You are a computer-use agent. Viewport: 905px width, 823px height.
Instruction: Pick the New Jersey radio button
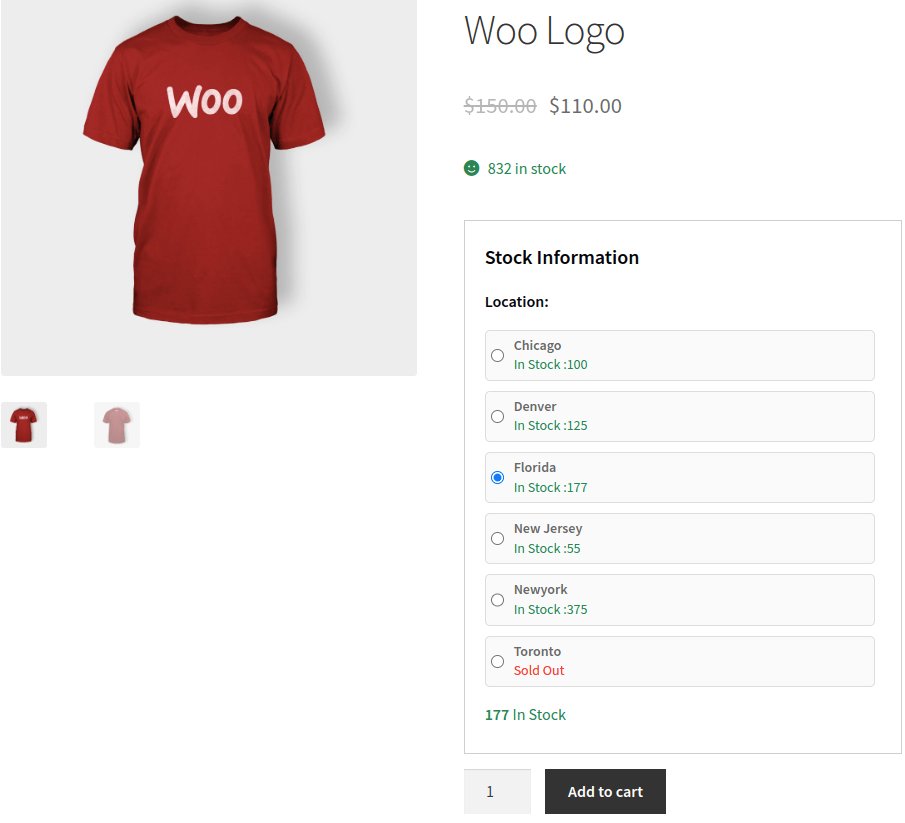(497, 539)
